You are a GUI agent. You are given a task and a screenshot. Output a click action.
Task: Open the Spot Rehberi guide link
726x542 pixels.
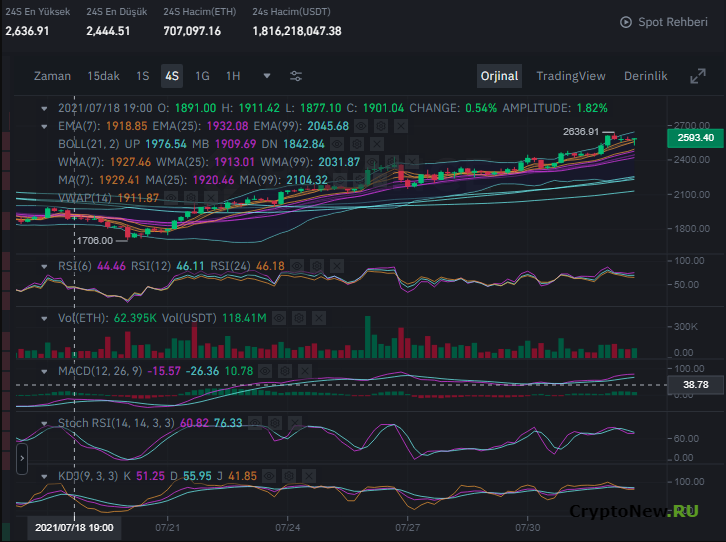[x=672, y=22]
